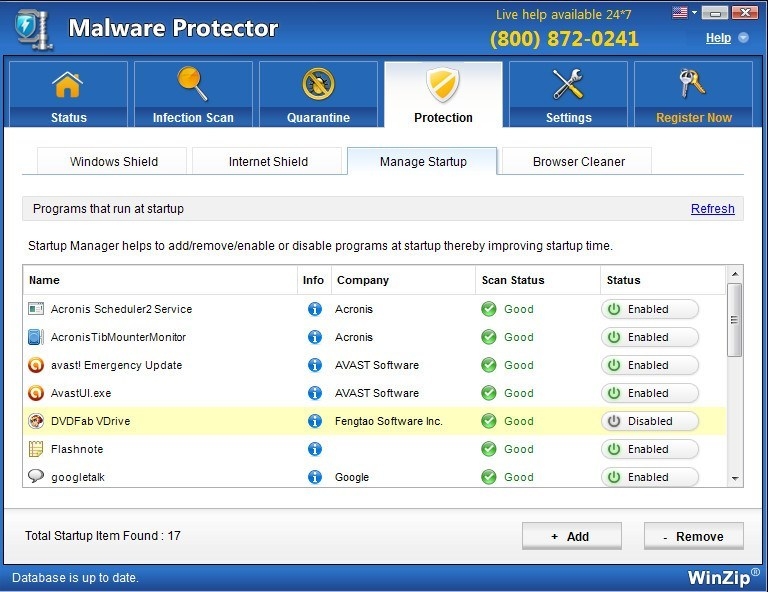Viewport: 768px width, 592px height.
Task: Click the startup list scrollbar thumb
Action: click(x=735, y=320)
